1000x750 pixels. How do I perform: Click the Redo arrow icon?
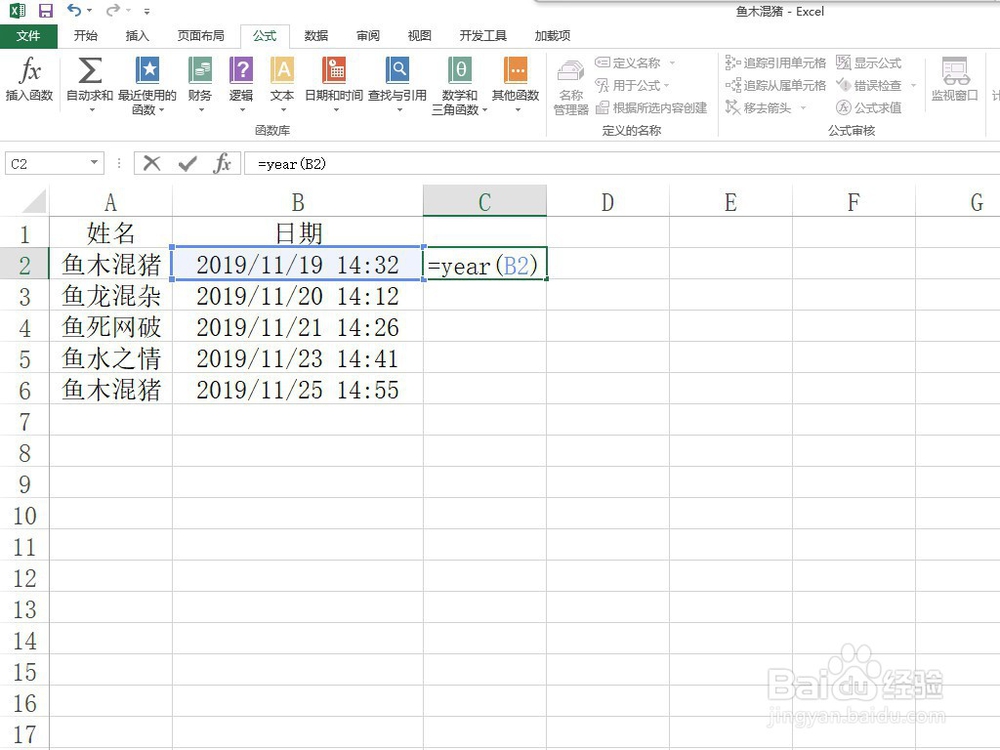tap(113, 10)
